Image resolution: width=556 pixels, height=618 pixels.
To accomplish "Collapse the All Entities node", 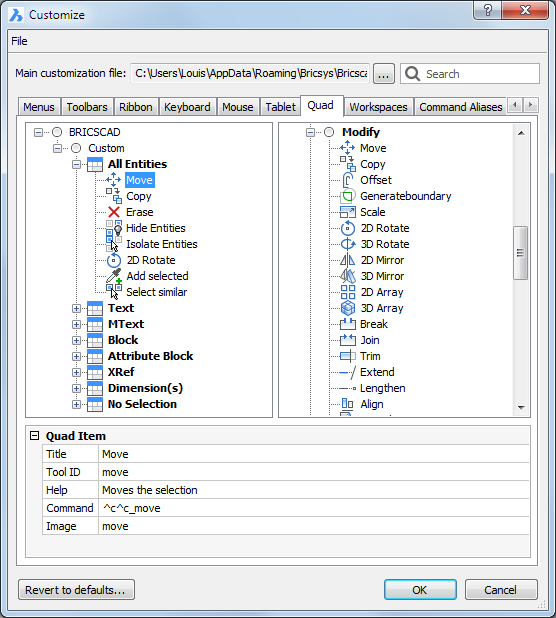I will point(76,164).
